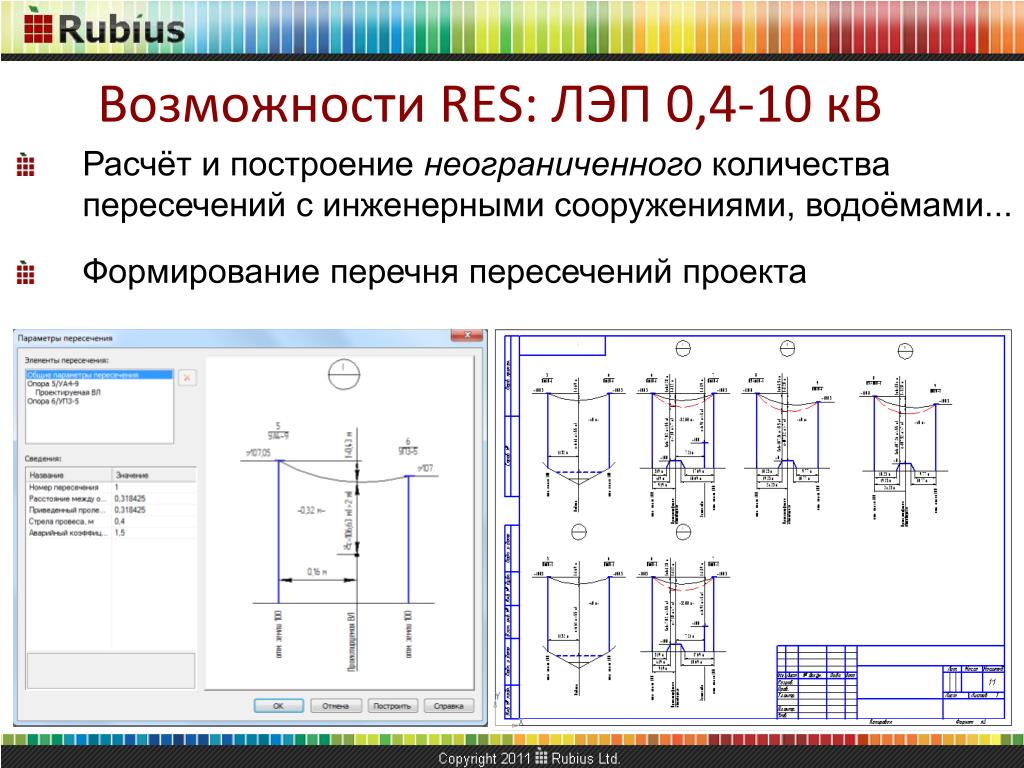Click the slide title 'Возможности RES: ЛЭП 0,4-10 кВ'

pos(490,104)
